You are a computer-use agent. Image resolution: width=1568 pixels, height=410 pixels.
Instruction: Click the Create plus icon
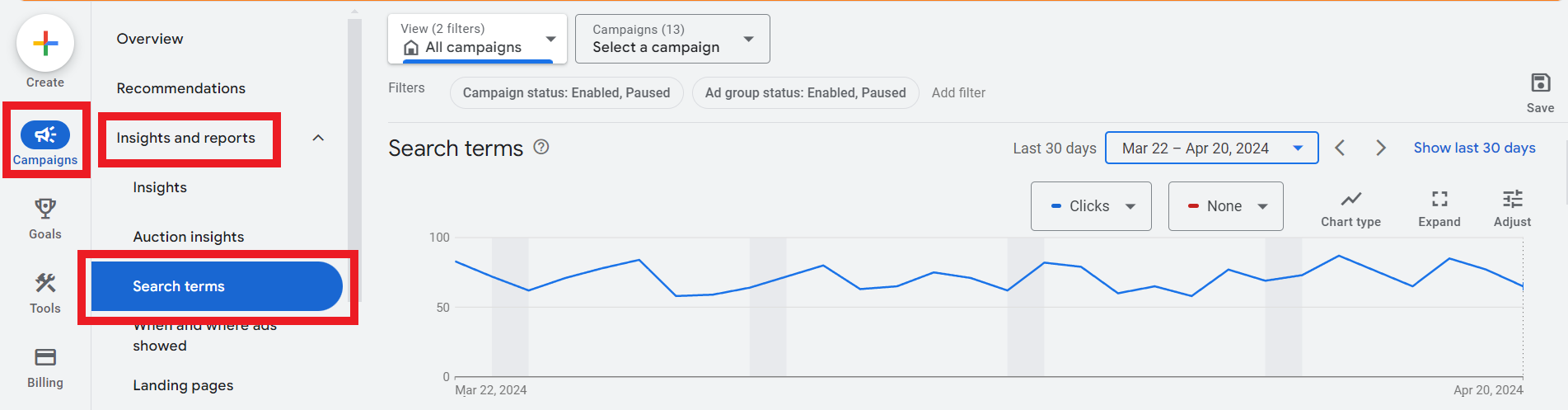(x=45, y=43)
